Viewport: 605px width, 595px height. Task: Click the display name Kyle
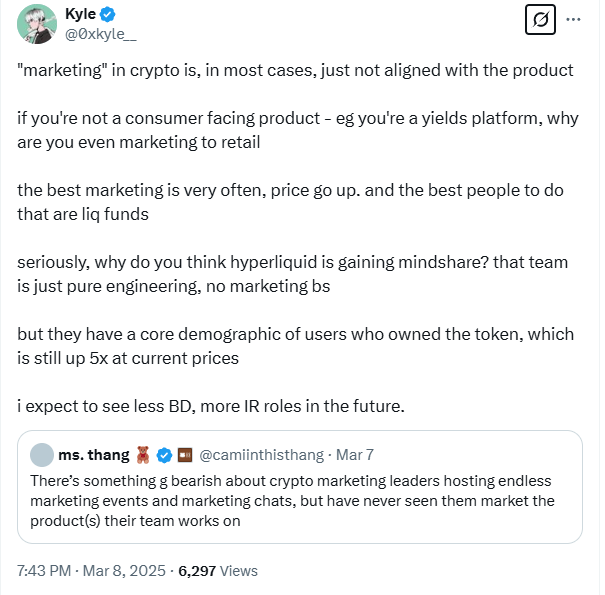80,14
